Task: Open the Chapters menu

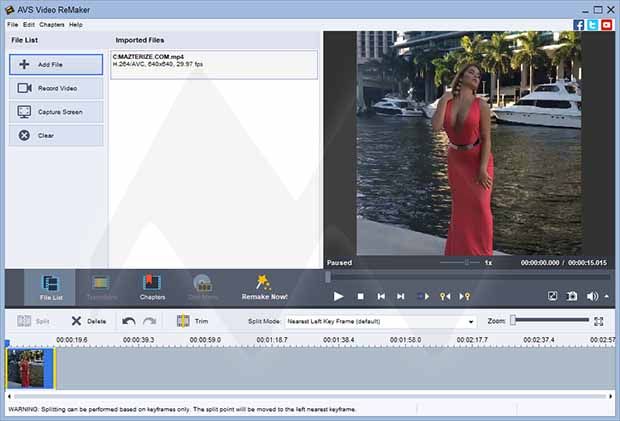Action: click(x=52, y=25)
